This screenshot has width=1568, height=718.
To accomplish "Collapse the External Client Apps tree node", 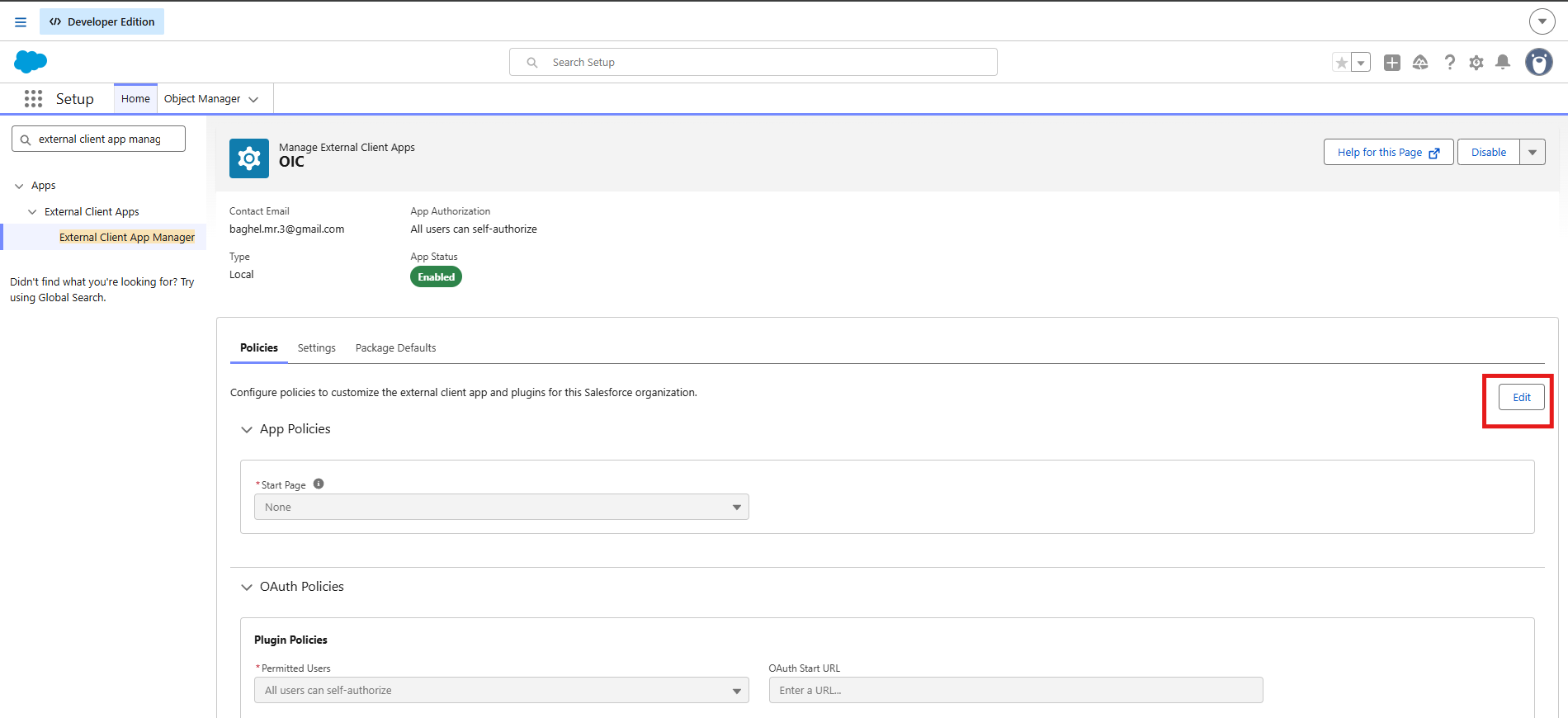I will pyautogui.click(x=32, y=212).
